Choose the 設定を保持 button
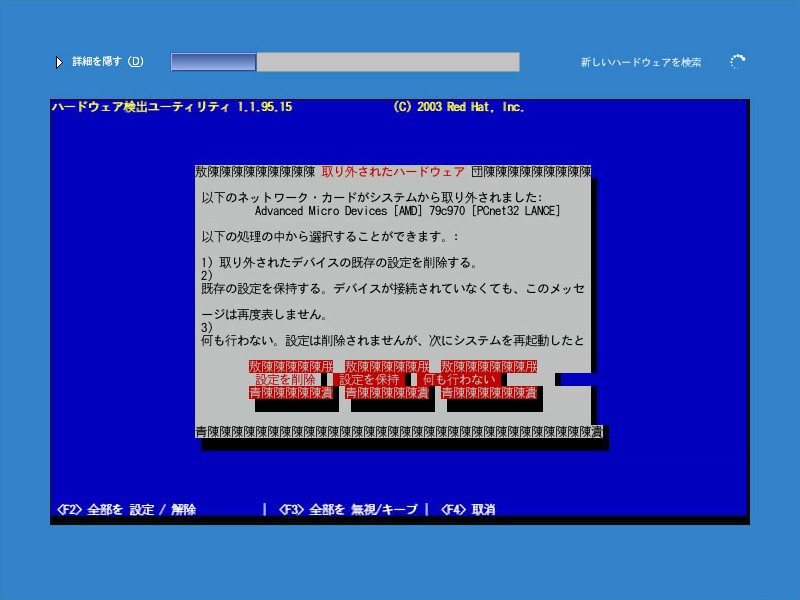This screenshot has width=800, height=600. coord(369,380)
